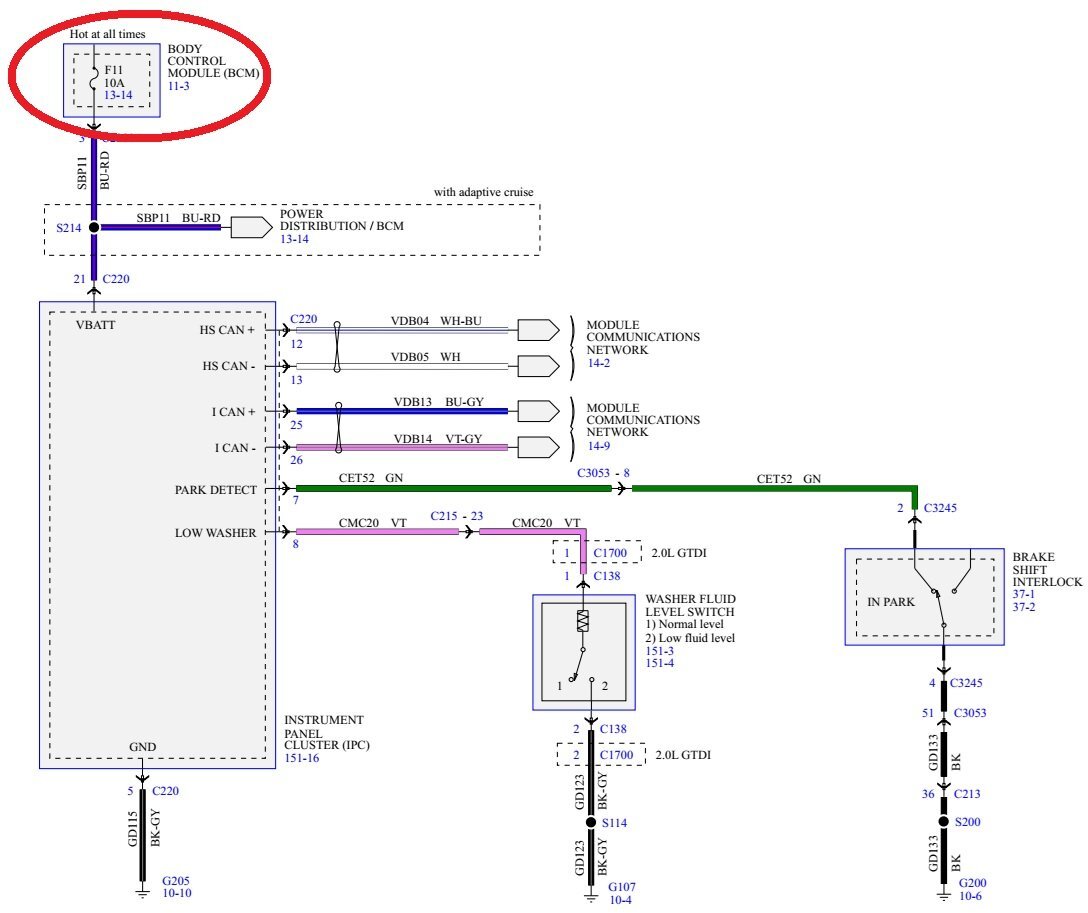The height and width of the screenshot is (913, 1088).
Task: Click the '2) Low fluid level' text
Action: (690, 638)
